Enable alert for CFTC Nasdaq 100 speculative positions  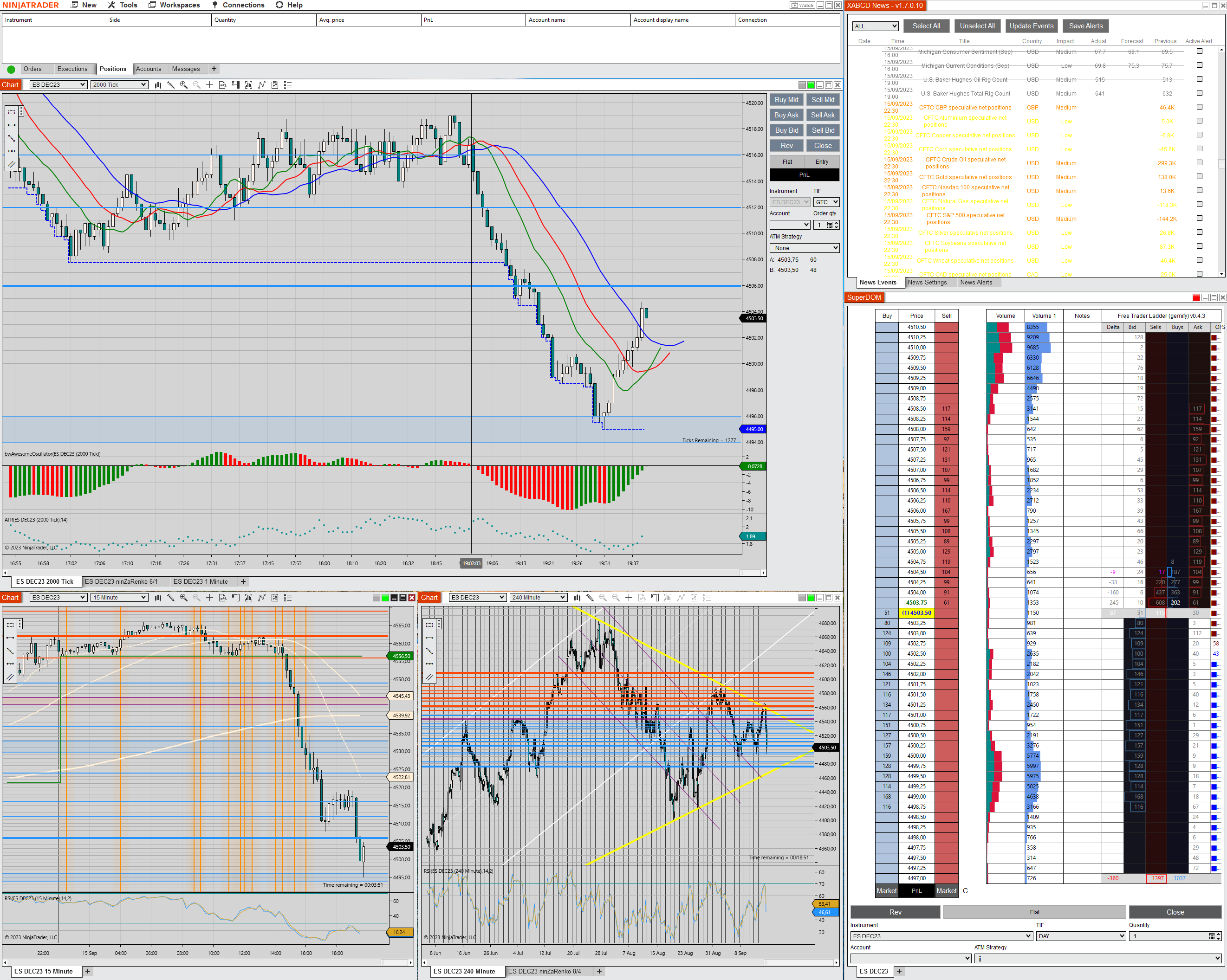pos(1200,191)
